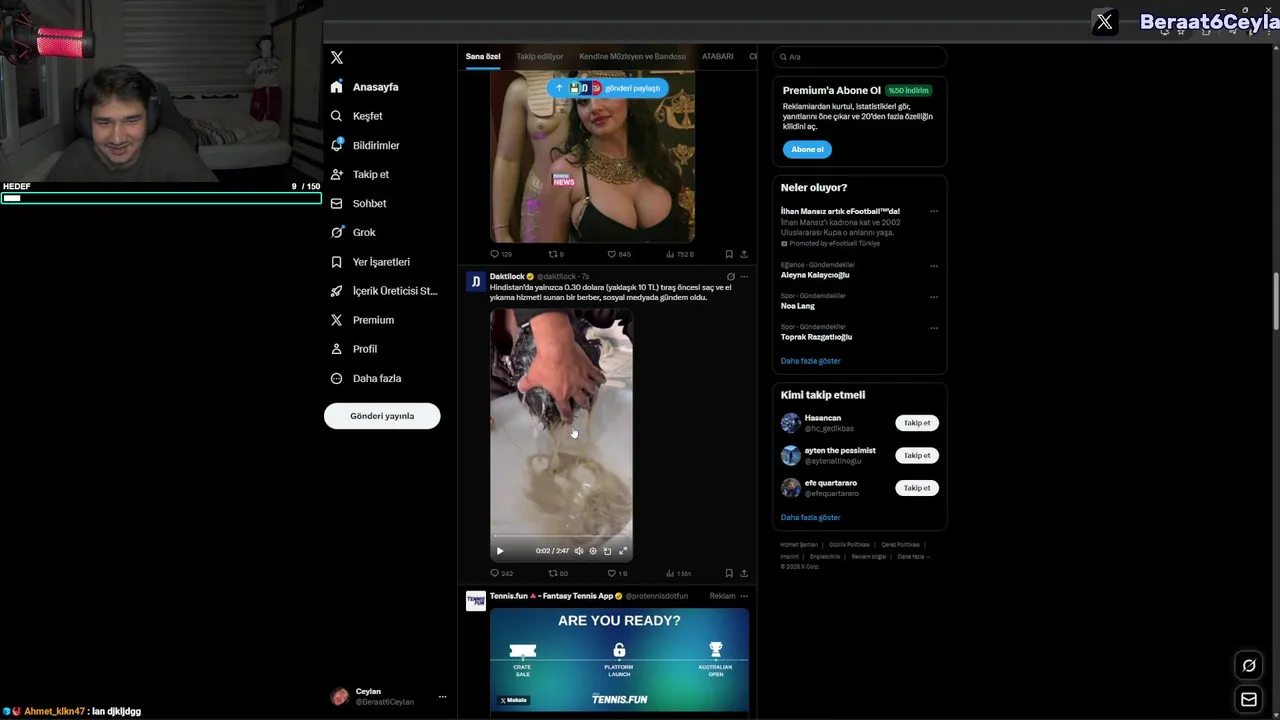
Task: Open more options for Noa Lang trend
Action: click(934, 297)
